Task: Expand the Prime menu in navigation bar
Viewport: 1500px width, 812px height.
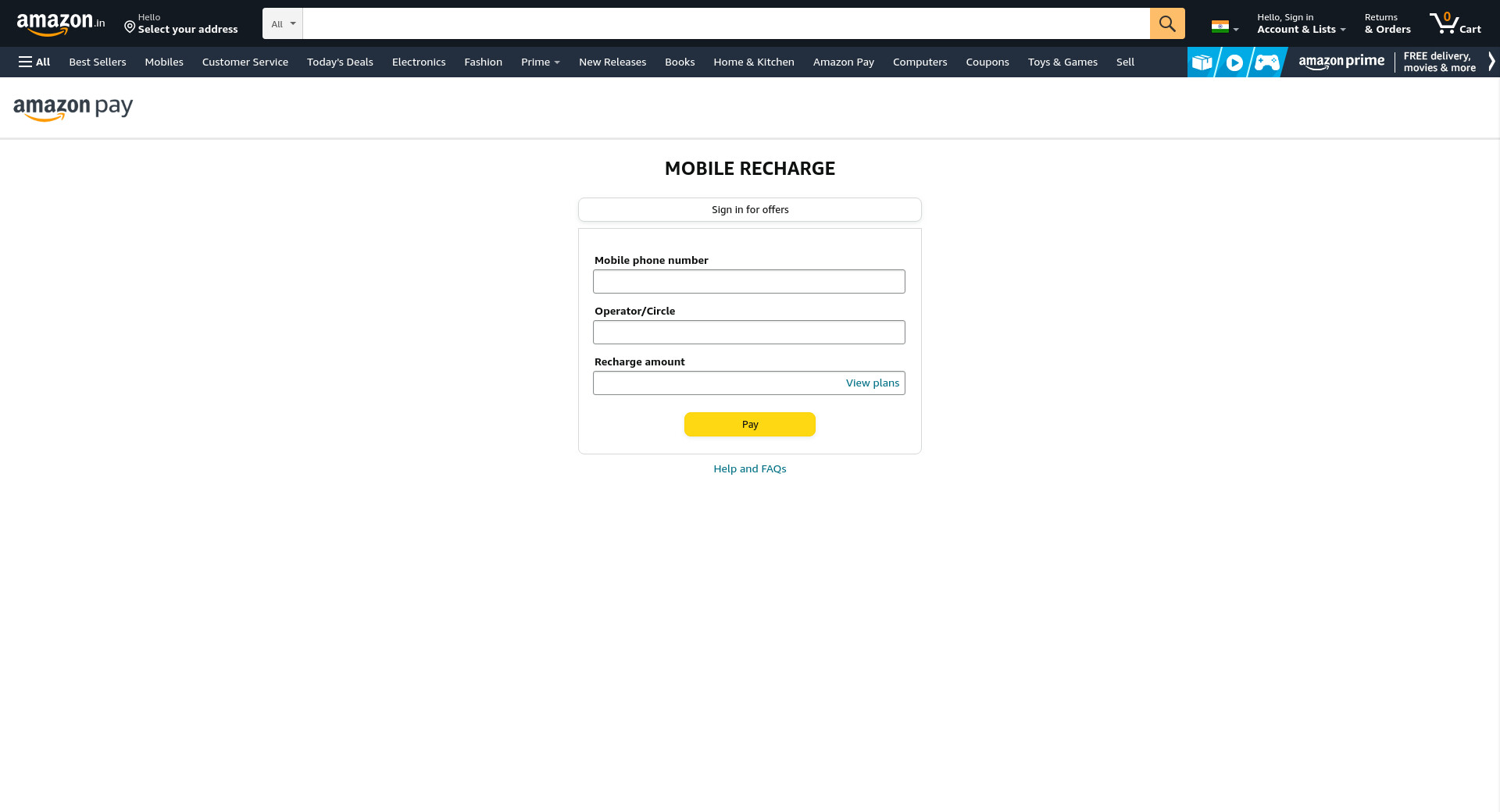Action: click(540, 62)
